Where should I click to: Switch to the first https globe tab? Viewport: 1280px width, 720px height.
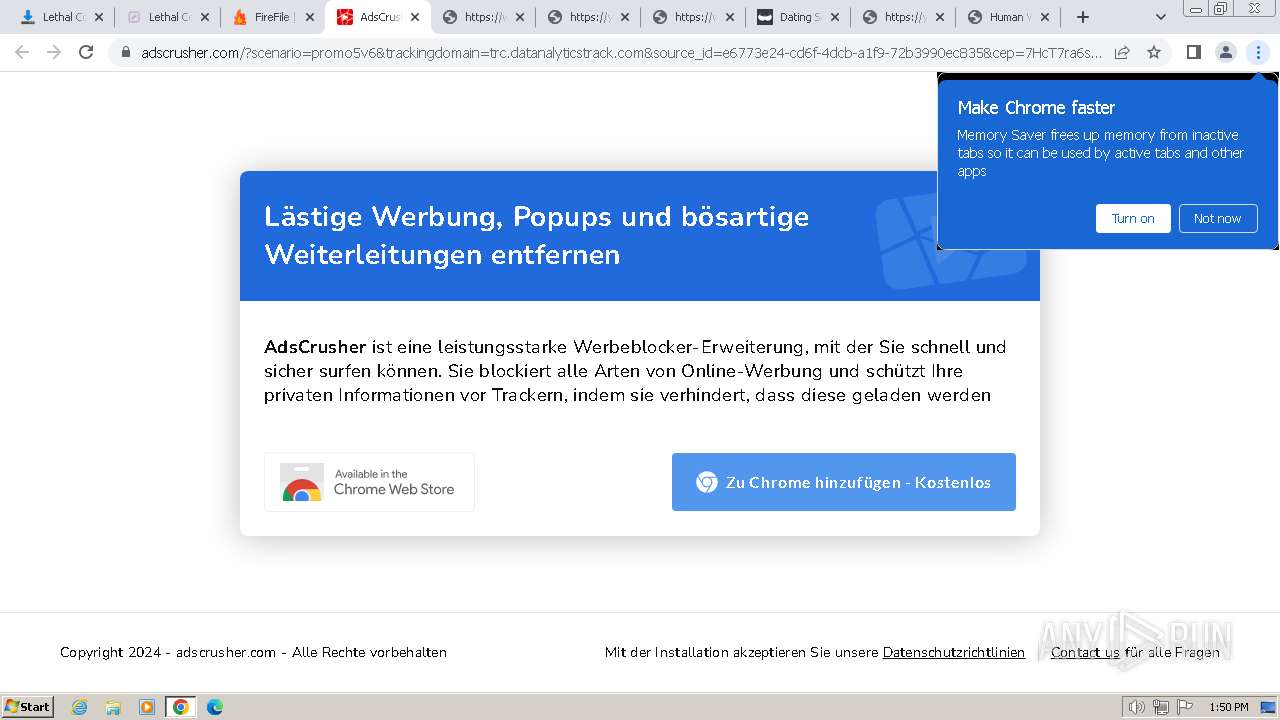pyautogui.click(x=484, y=17)
